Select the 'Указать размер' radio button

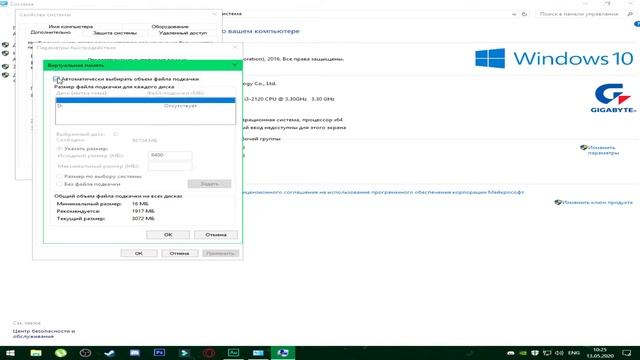[x=60, y=149]
